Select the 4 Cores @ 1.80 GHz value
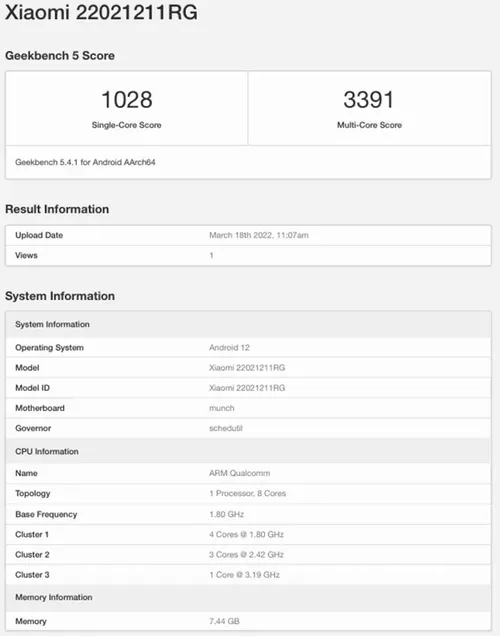Viewport: 500px width, 636px height. click(x=246, y=535)
